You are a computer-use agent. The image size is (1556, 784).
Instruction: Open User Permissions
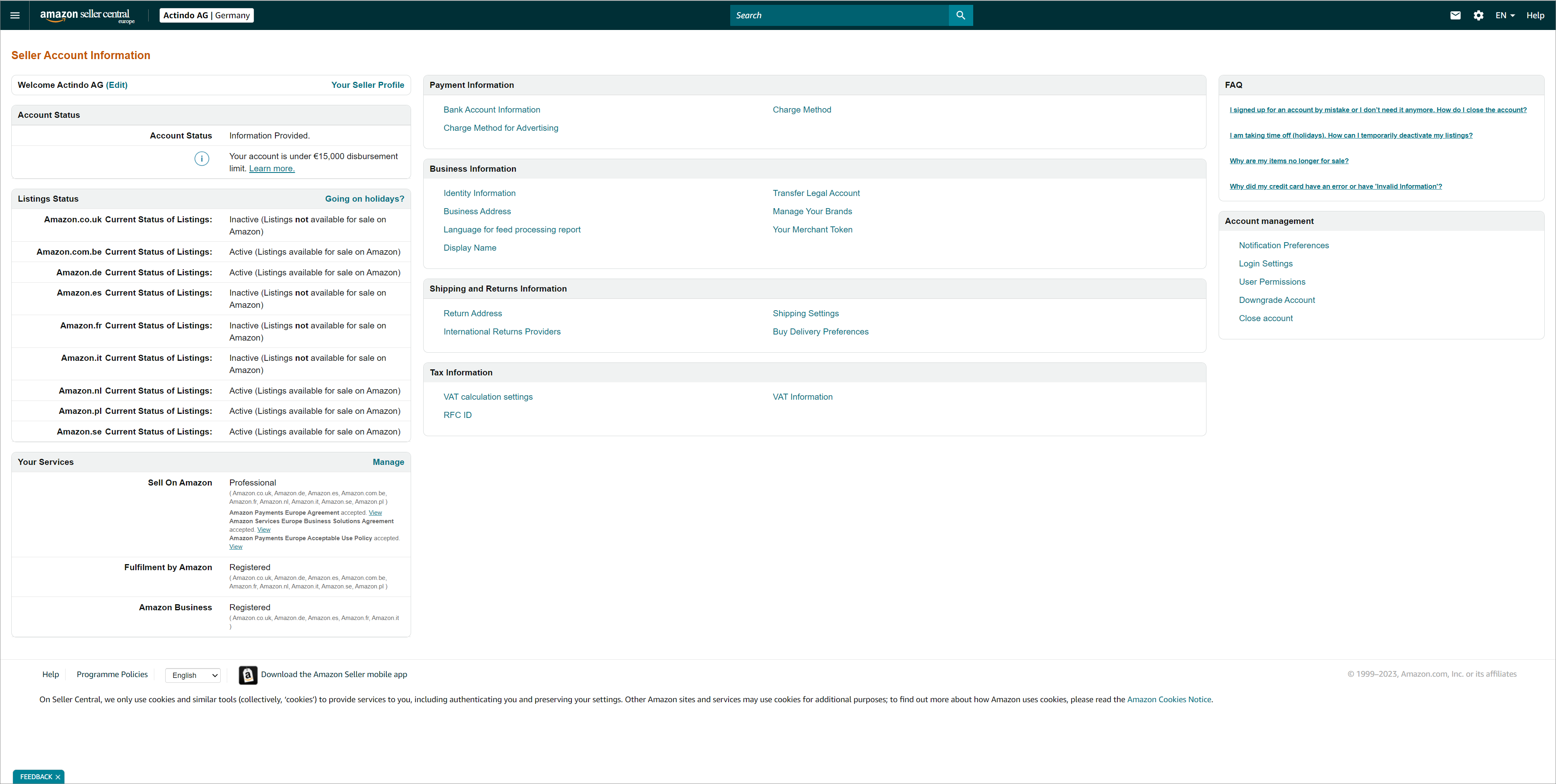click(x=1272, y=281)
